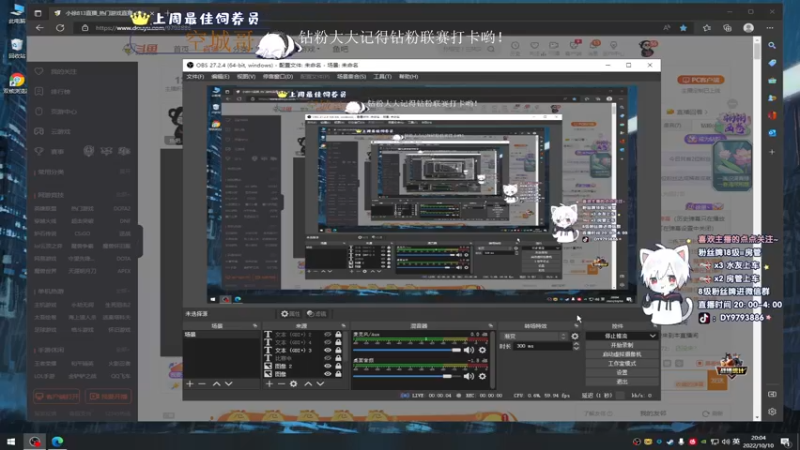
Task: Click the 桌面音频 volume slider
Action: 407,377
